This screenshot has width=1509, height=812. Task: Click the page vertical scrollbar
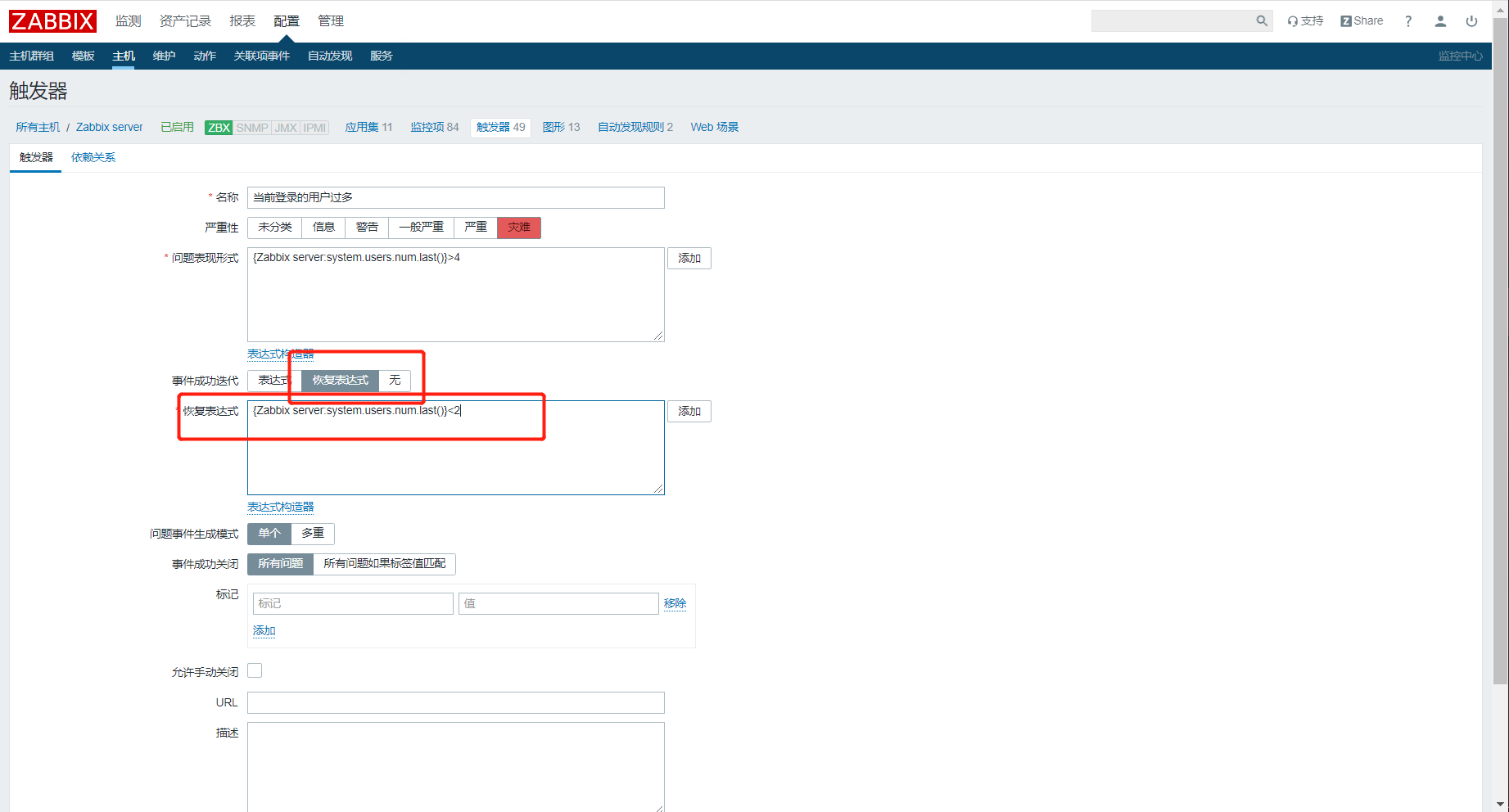click(1500, 352)
